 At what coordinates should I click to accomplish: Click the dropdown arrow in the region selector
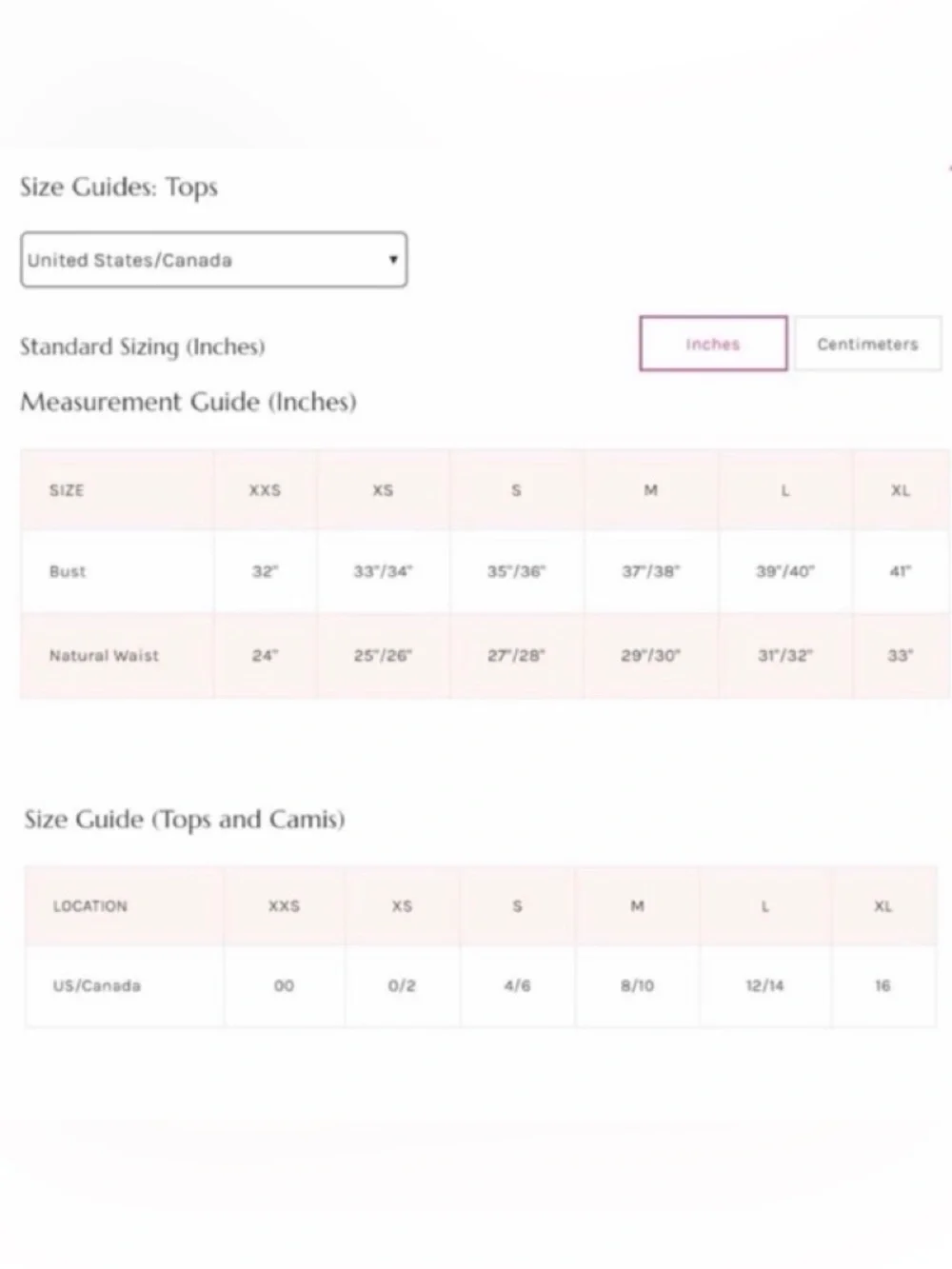click(393, 259)
